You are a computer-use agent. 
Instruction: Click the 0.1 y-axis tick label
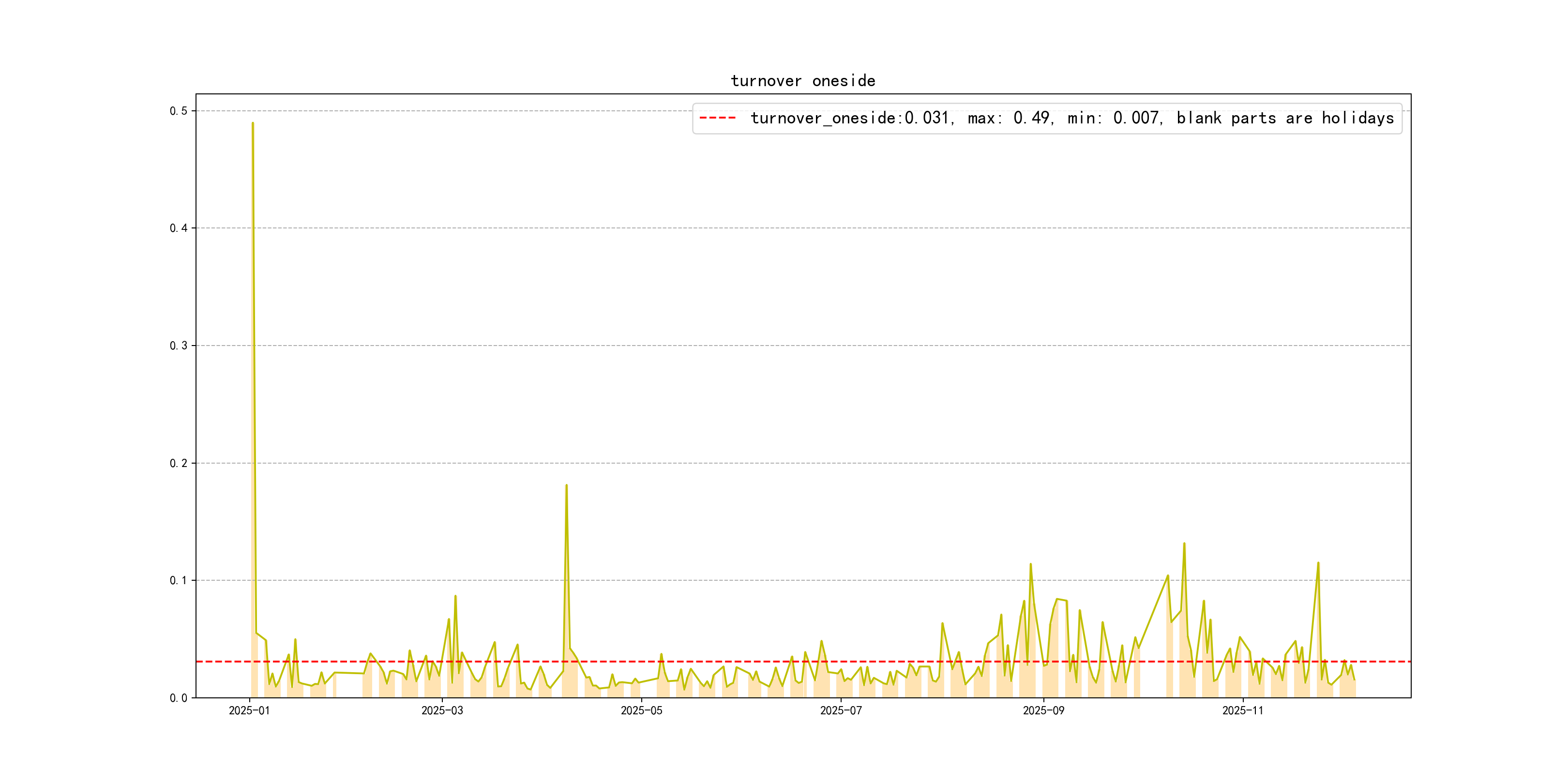click(179, 581)
